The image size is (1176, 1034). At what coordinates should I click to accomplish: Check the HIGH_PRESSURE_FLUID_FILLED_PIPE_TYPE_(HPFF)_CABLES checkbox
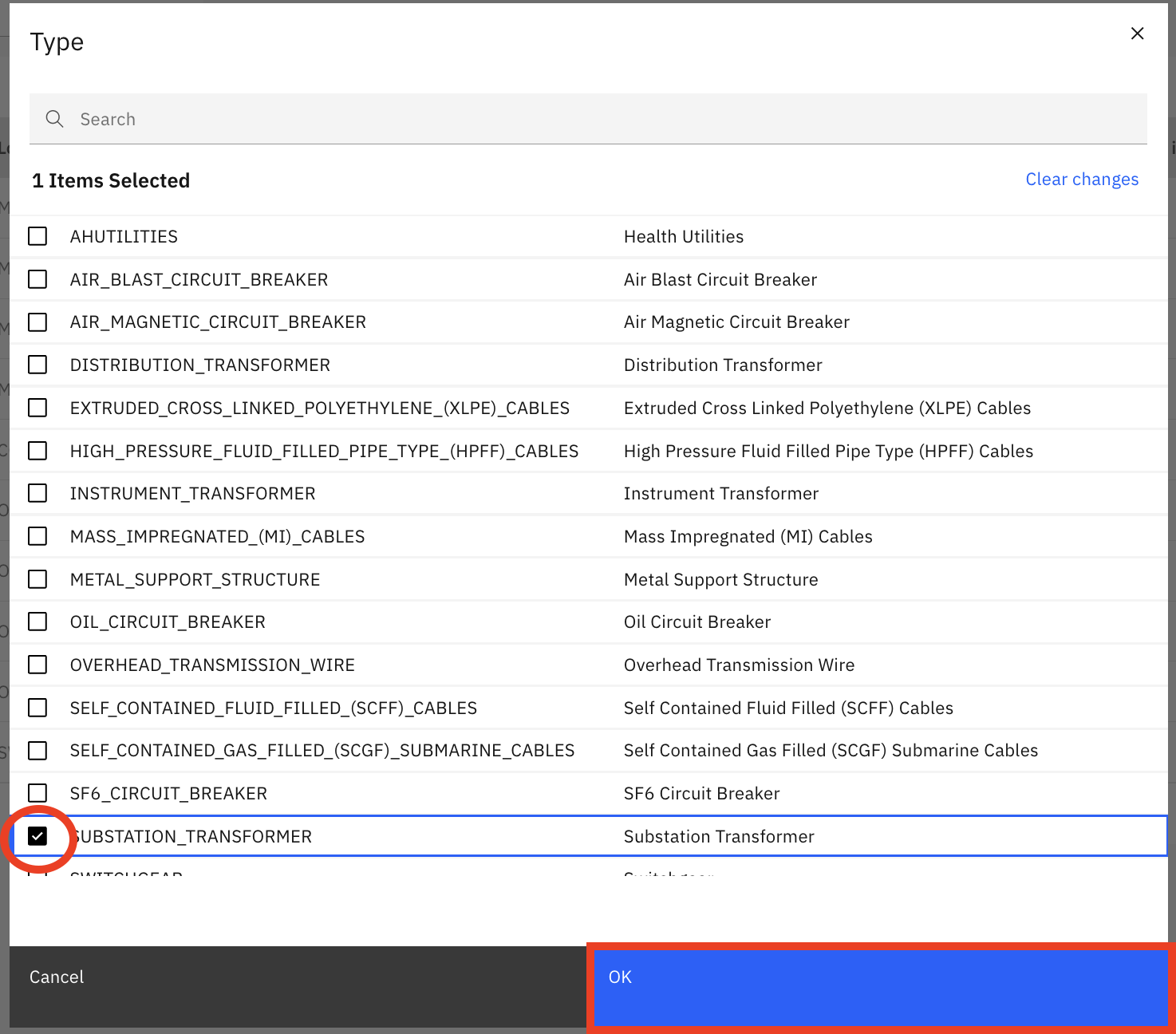coord(37,451)
